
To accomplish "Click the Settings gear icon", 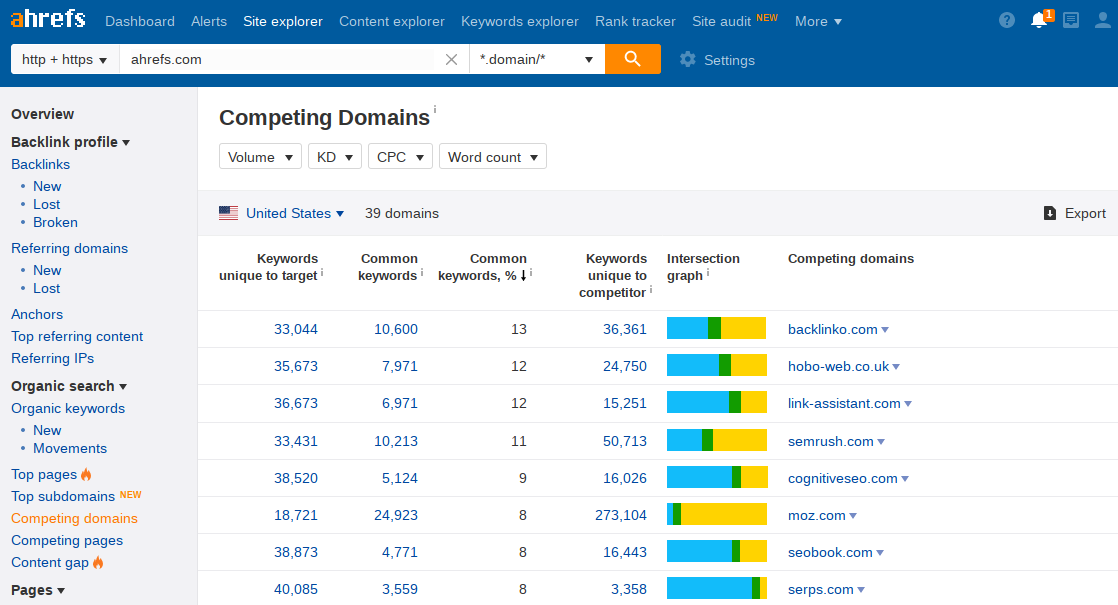I will point(687,60).
